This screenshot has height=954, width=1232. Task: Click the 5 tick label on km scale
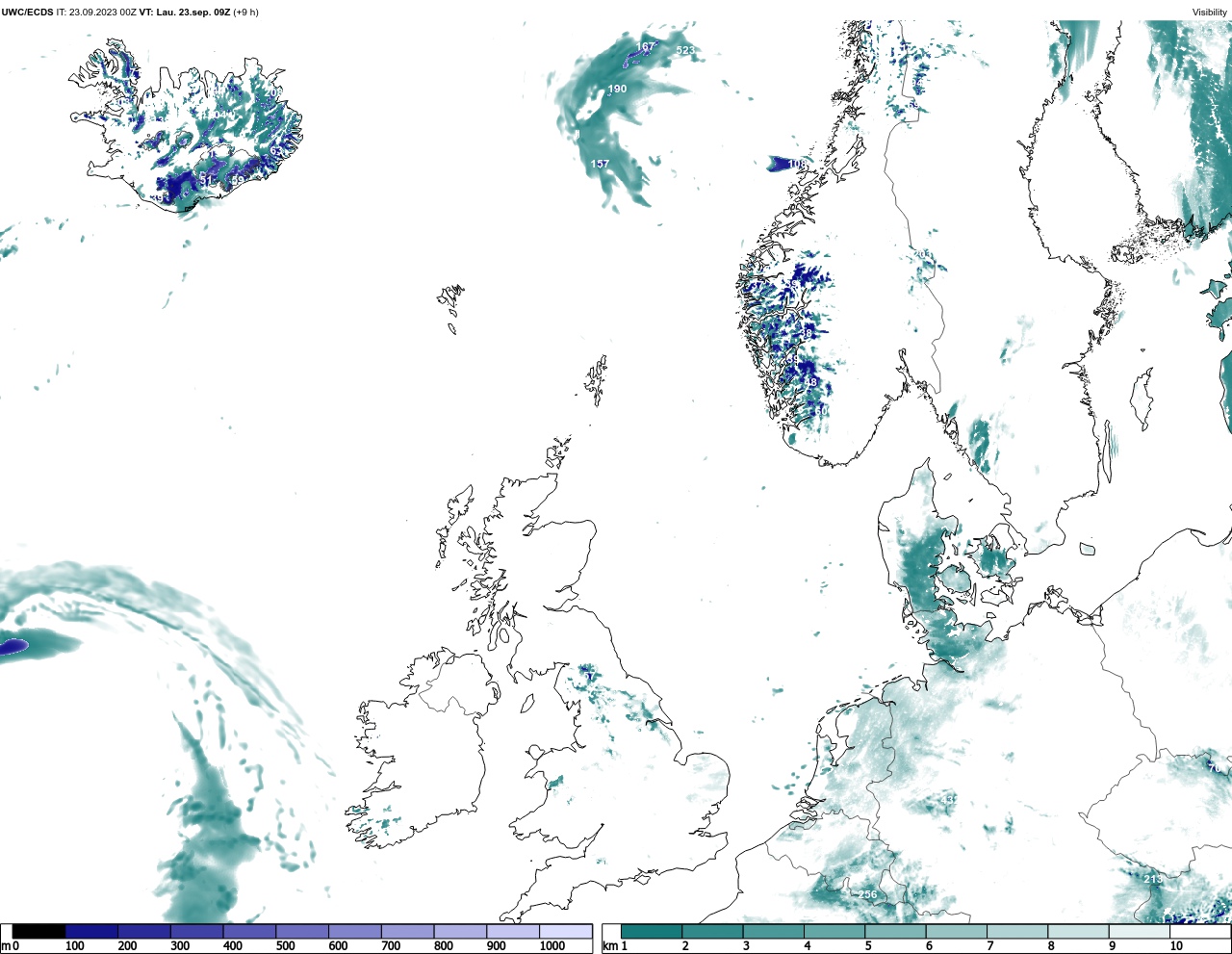(x=868, y=946)
